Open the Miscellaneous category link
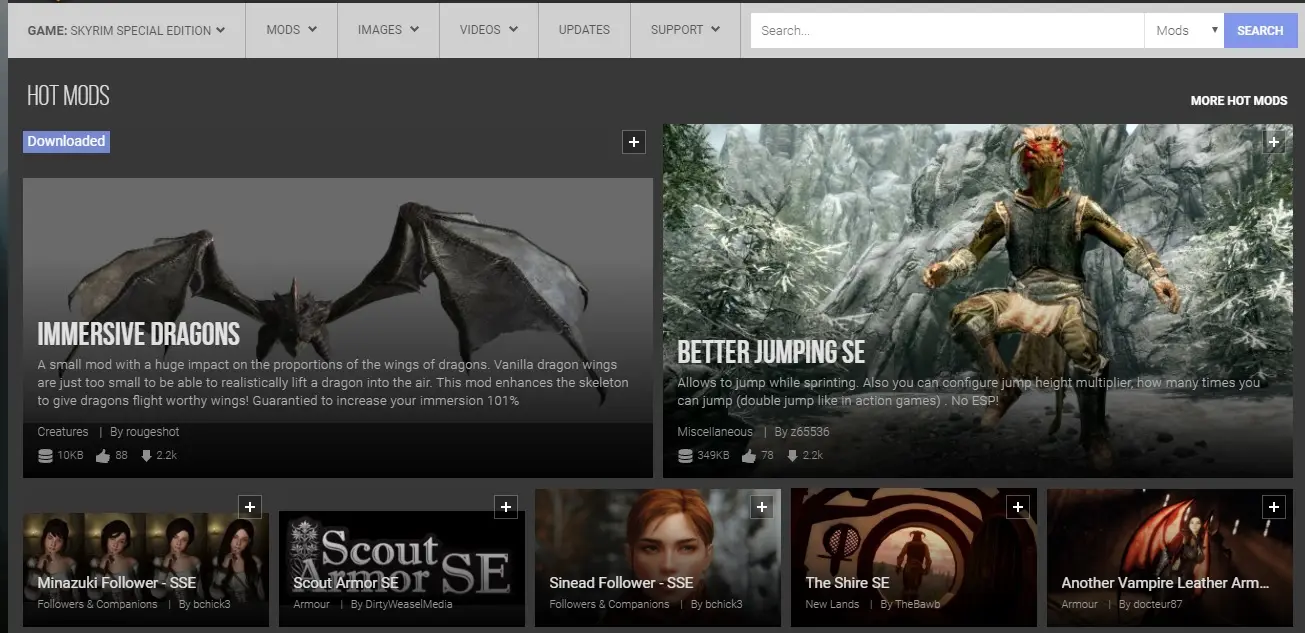Screen dimensions: 1305x633 [x=715, y=432]
